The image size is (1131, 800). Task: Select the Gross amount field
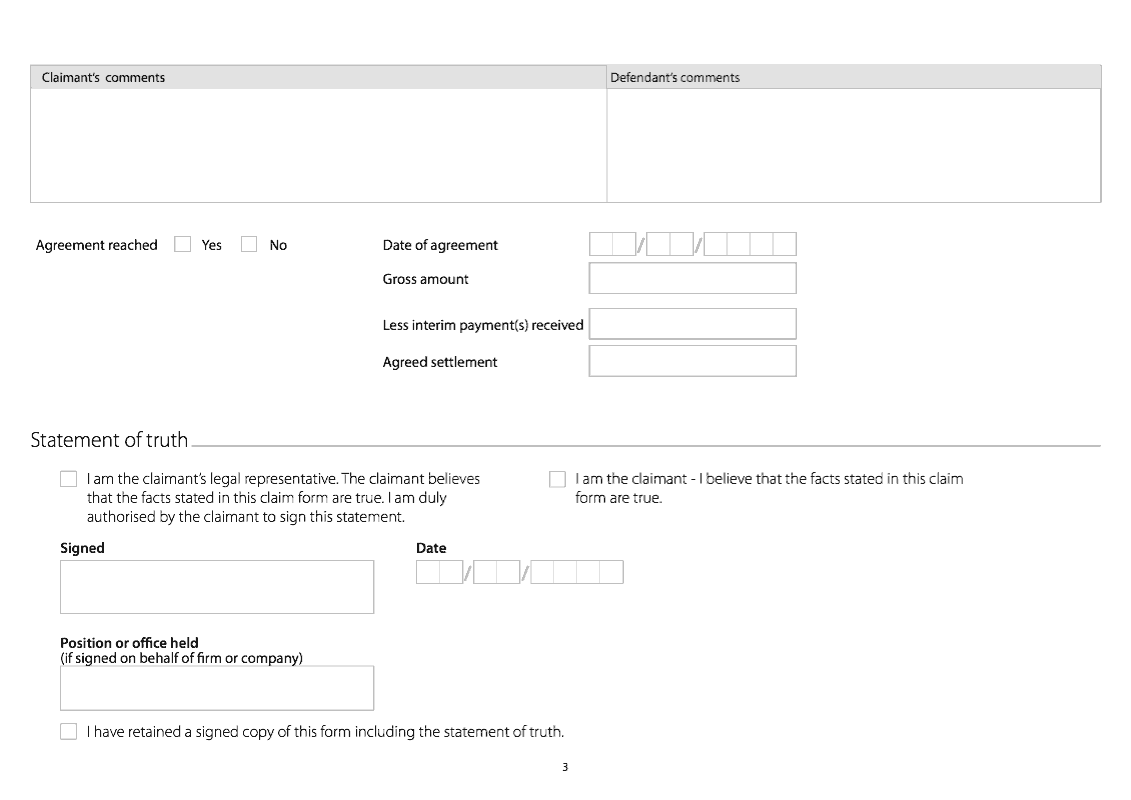(x=692, y=278)
